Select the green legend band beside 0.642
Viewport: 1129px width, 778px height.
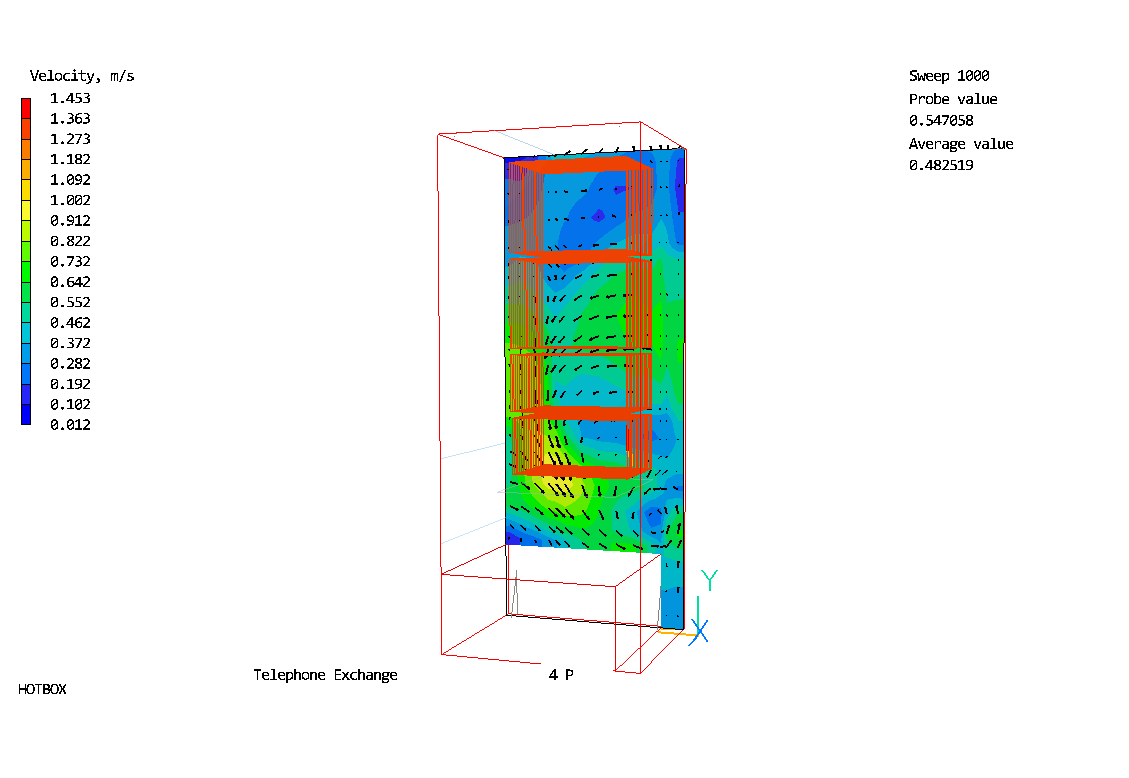coord(26,282)
